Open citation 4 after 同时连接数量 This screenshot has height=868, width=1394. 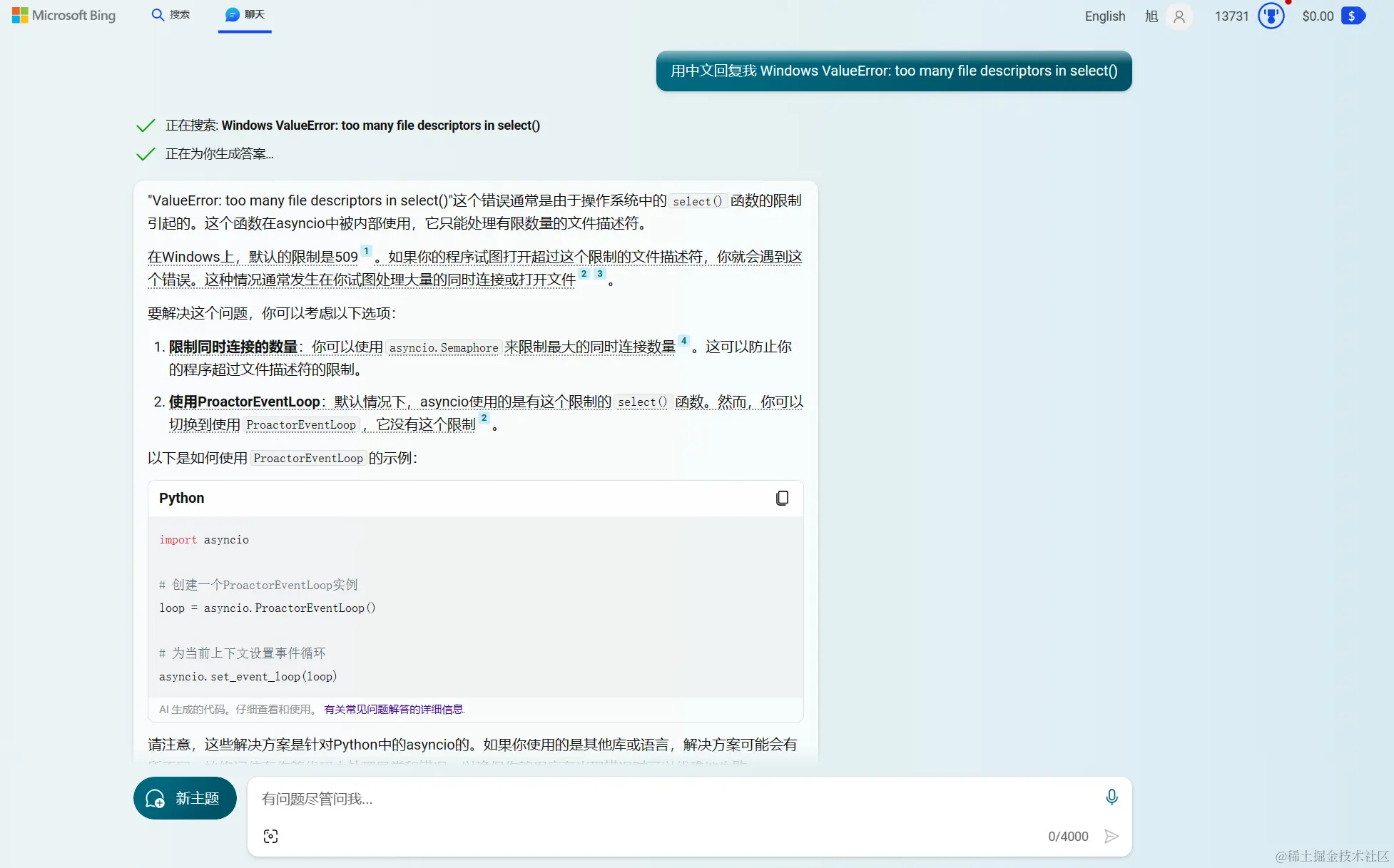(683, 341)
